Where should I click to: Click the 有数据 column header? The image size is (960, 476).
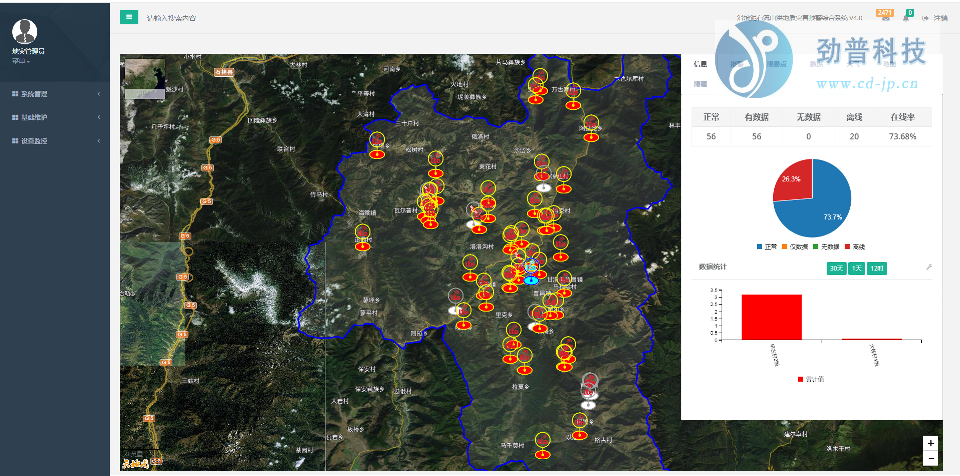click(757, 117)
